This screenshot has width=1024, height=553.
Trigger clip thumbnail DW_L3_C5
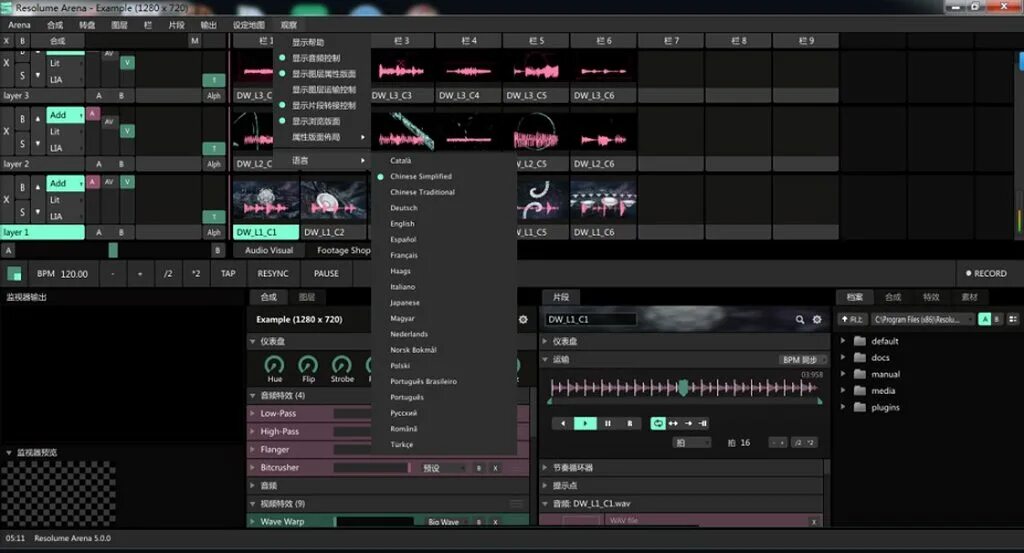click(536, 69)
